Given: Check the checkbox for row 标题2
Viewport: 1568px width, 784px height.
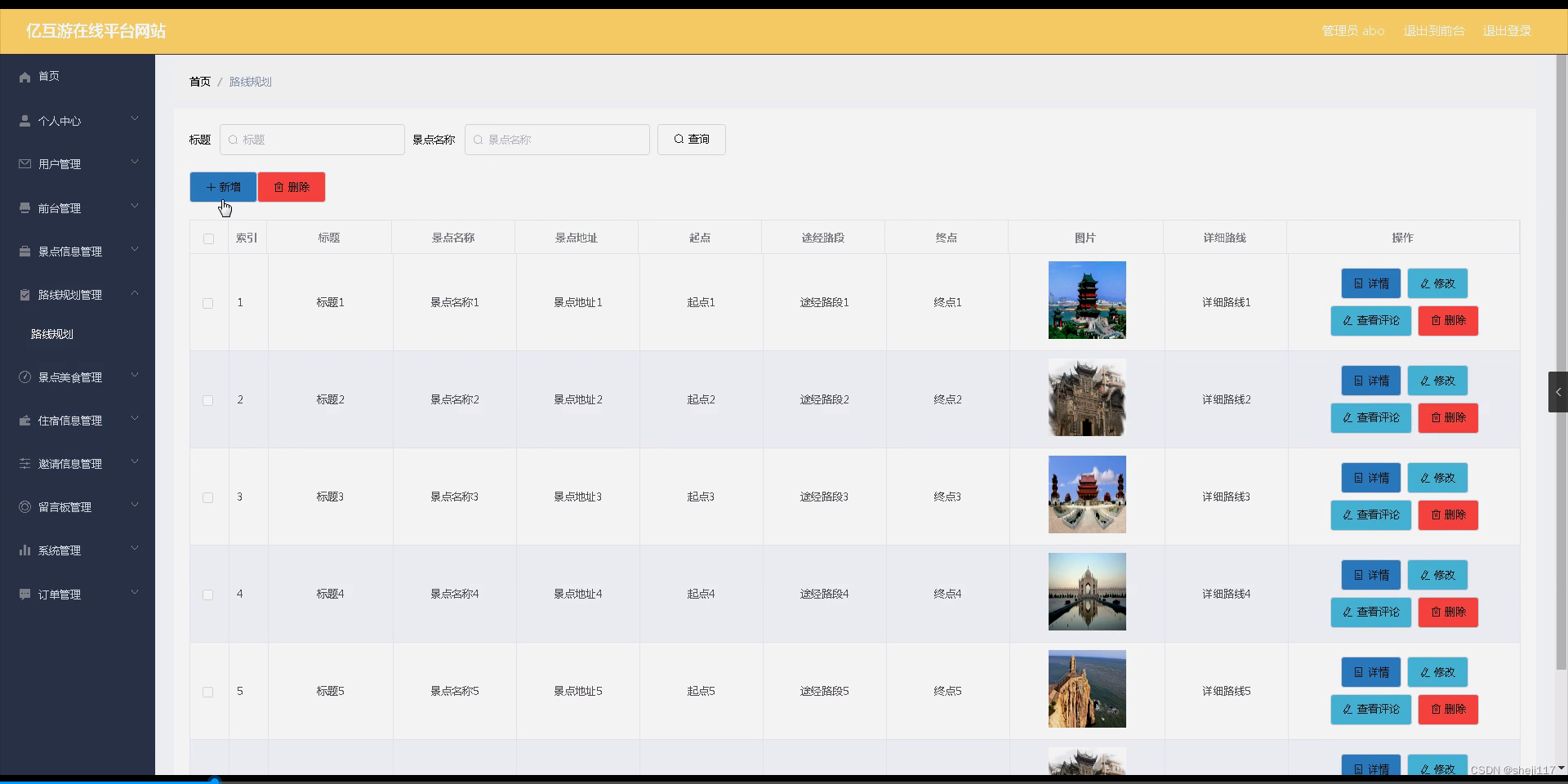Looking at the screenshot, I should (208, 400).
